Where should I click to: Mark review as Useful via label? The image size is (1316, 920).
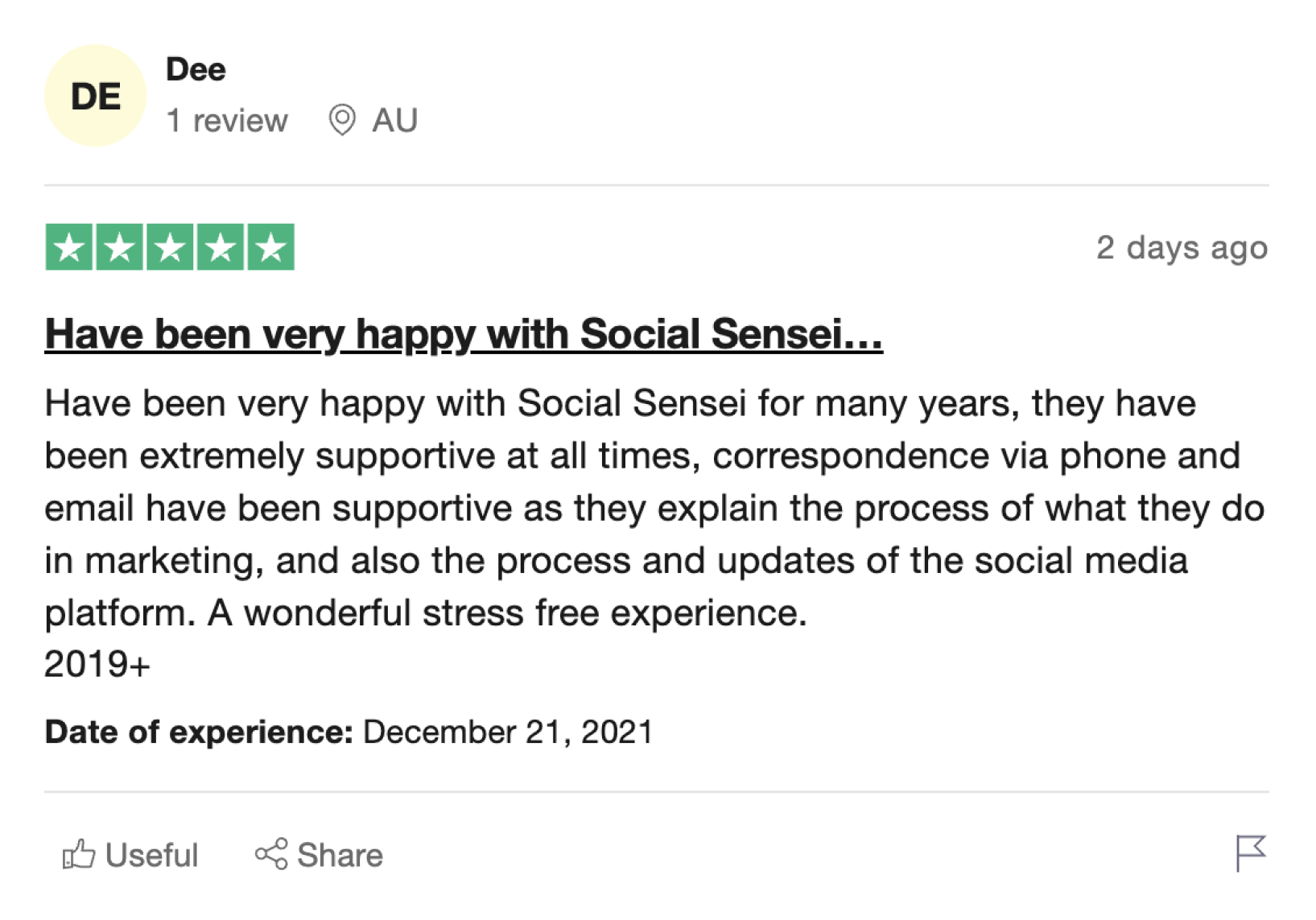151,855
